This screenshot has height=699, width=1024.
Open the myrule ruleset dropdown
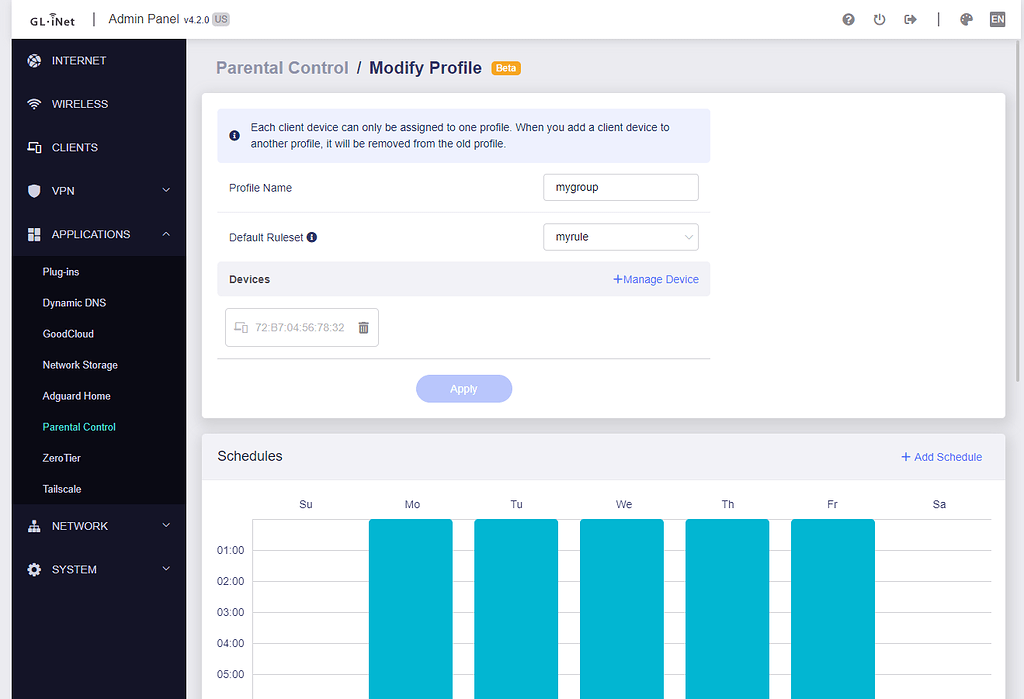[x=620, y=237]
